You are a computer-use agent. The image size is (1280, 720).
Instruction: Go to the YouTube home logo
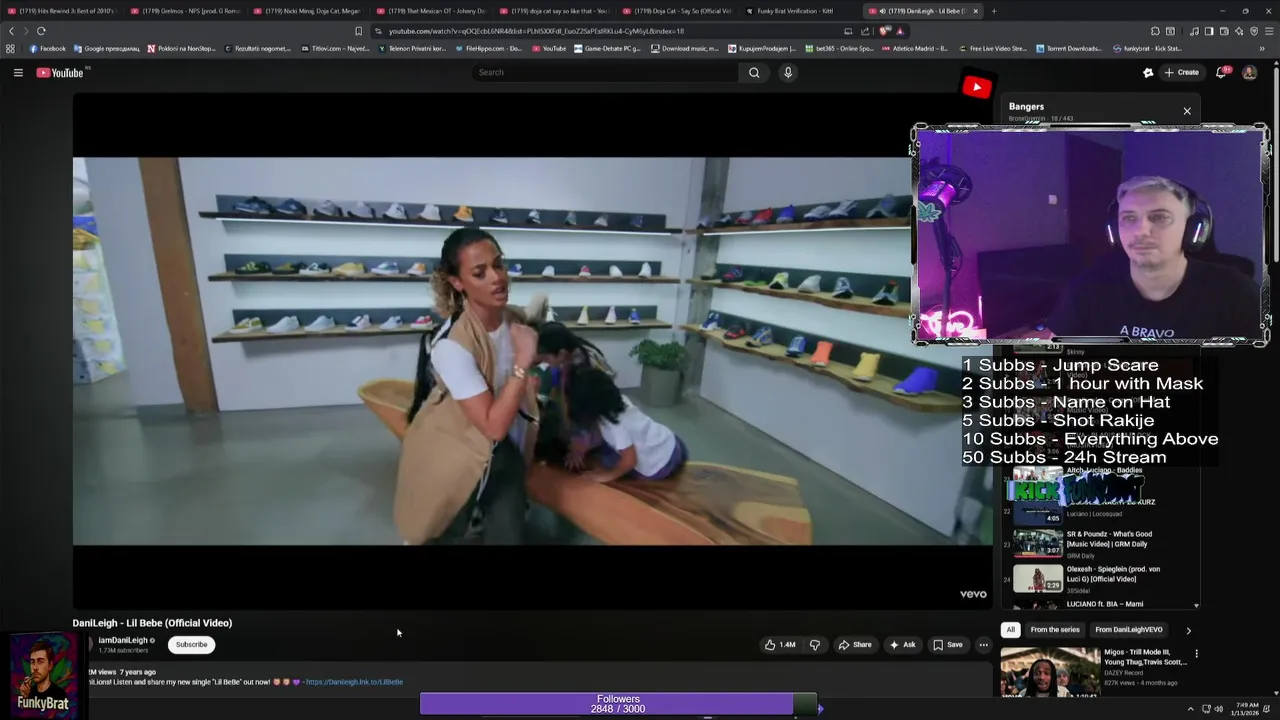pyautogui.click(x=60, y=72)
